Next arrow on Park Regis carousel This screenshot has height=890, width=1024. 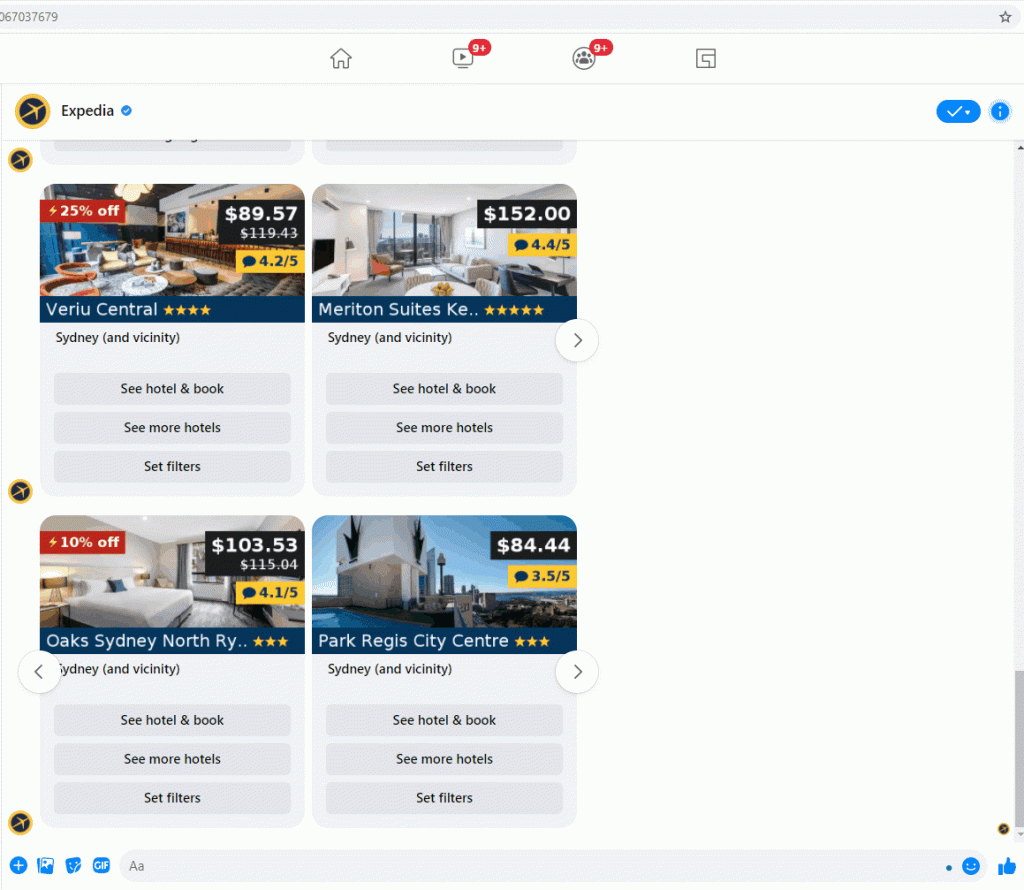tap(577, 672)
